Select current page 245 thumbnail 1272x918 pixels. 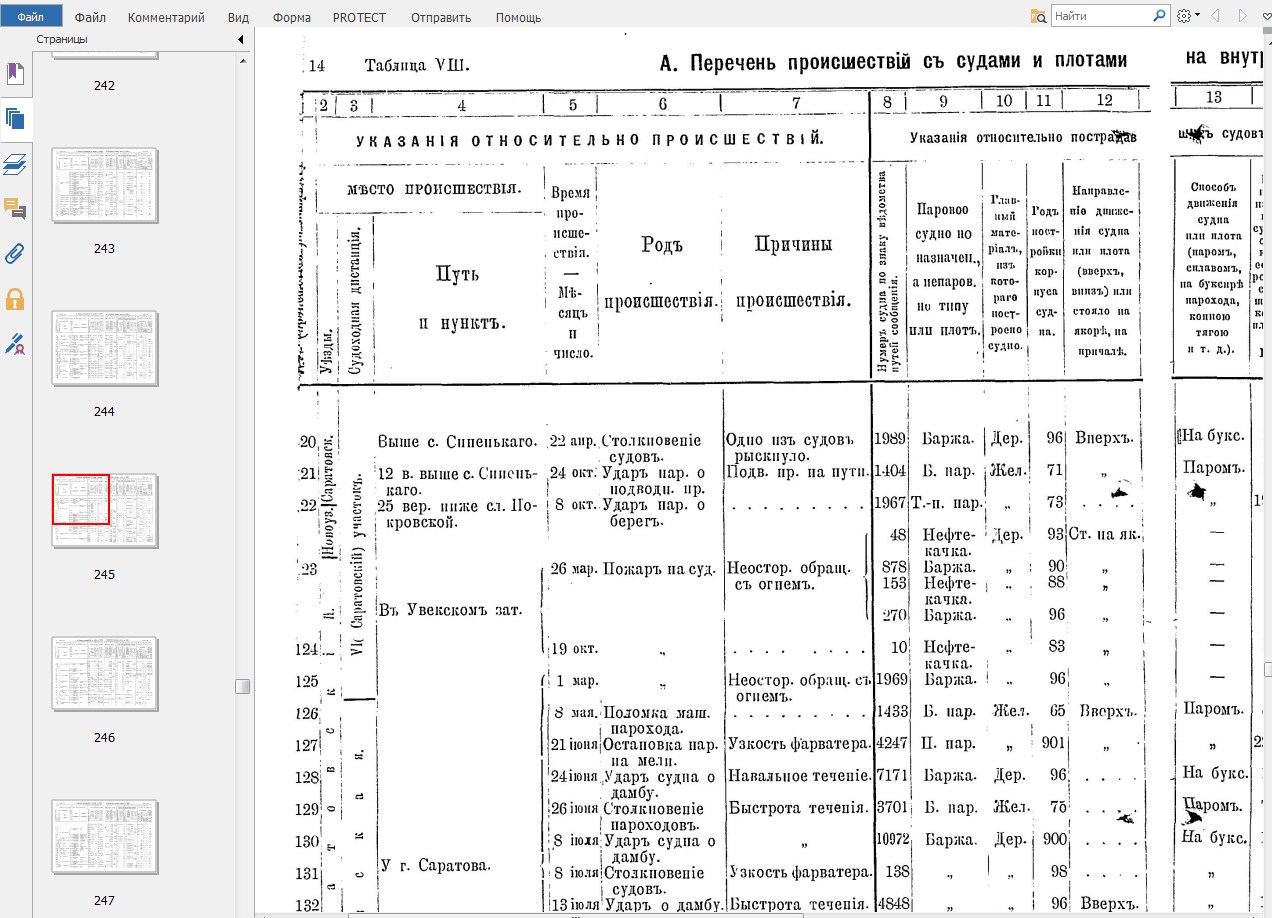pos(104,512)
